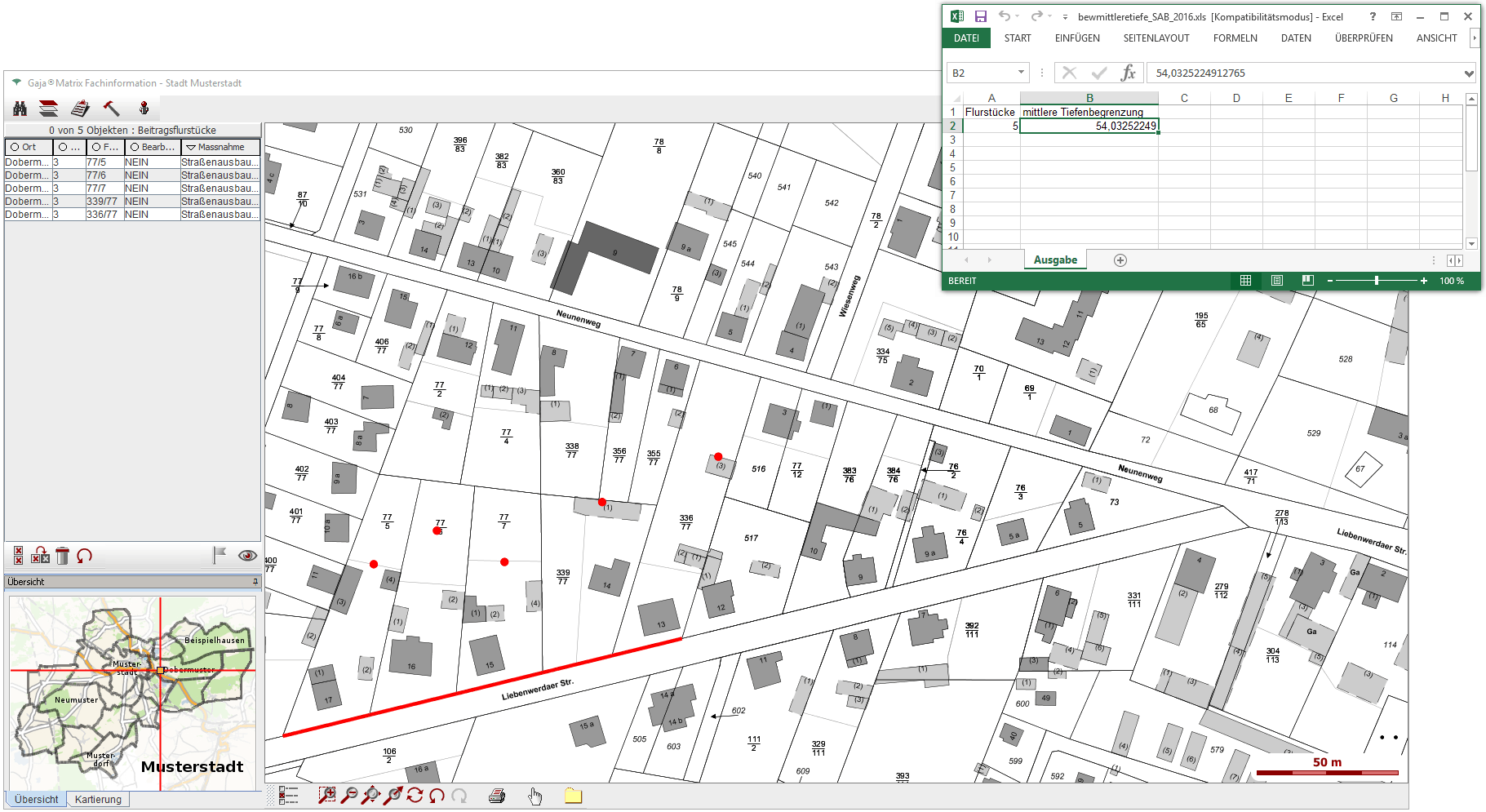Toggle visibility with the eye icon

(x=247, y=556)
